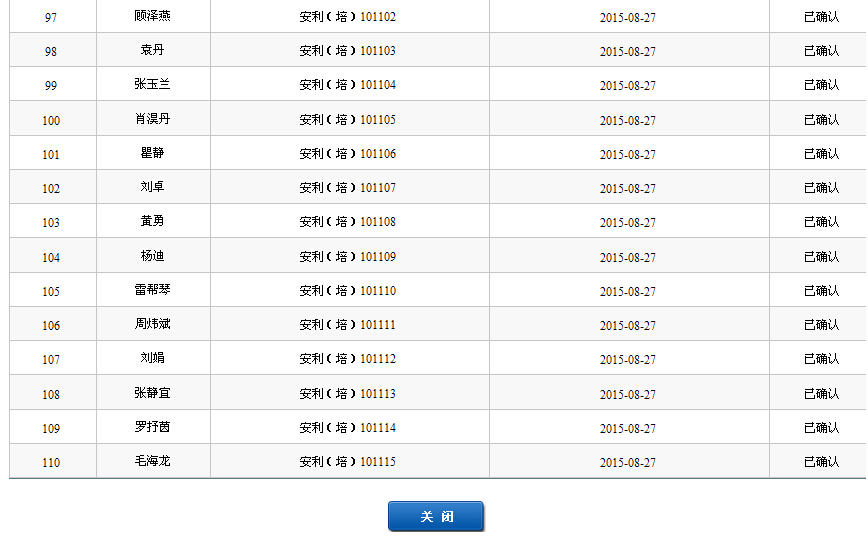The image size is (868, 536).
Task: Click the name 袁丹 in row 98
Action: click(152, 51)
